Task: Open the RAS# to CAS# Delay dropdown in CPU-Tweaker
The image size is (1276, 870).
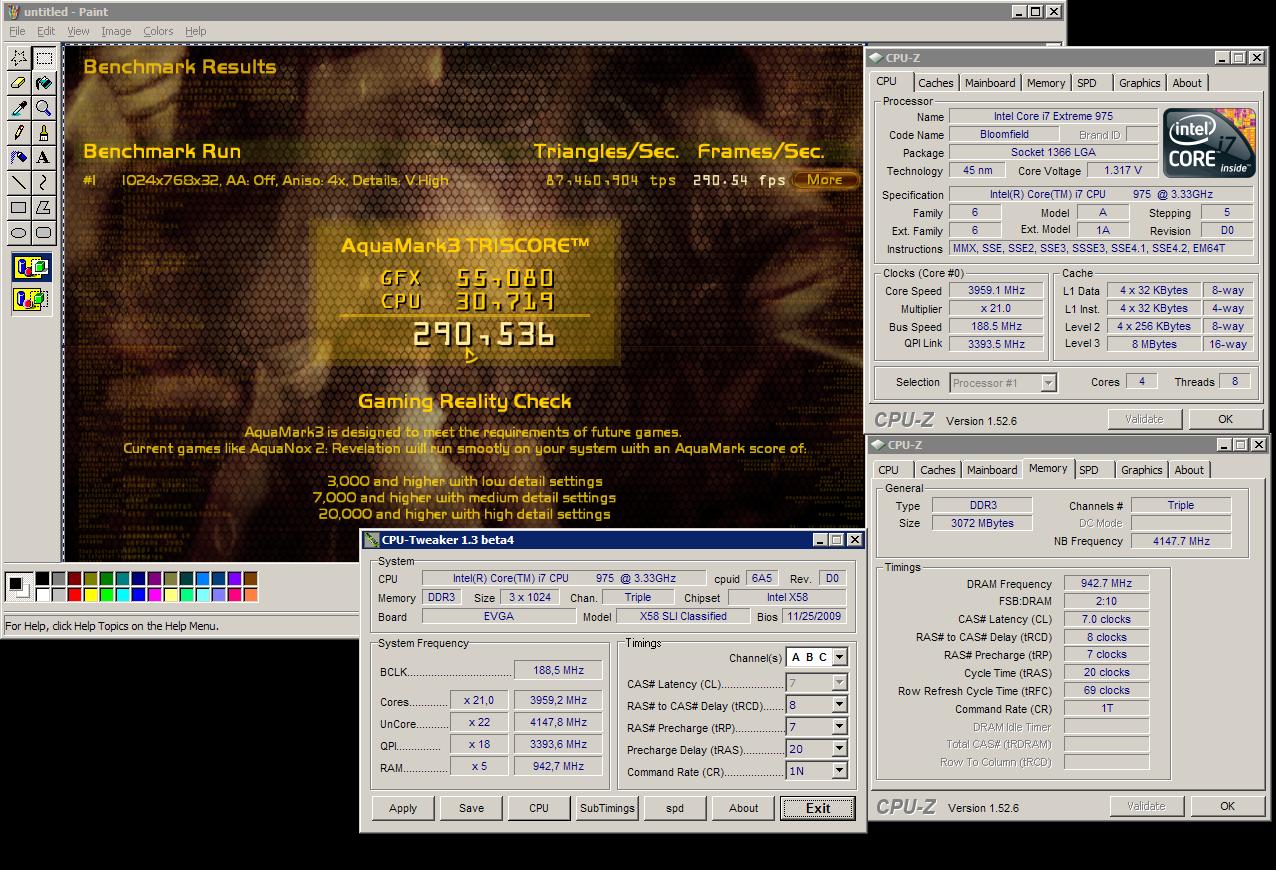Action: pyautogui.click(x=839, y=705)
